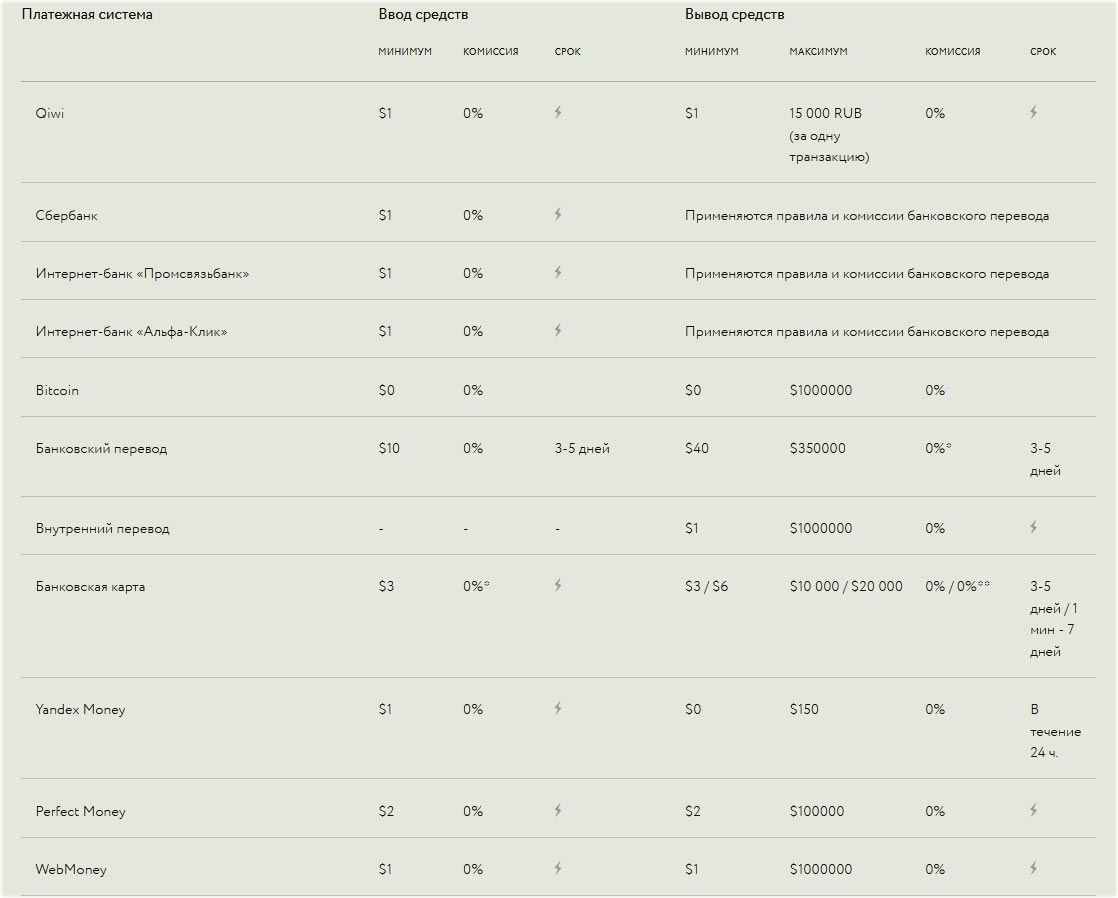Click Perfect Money deposit lightning icon
1118x898 pixels.
click(558, 810)
